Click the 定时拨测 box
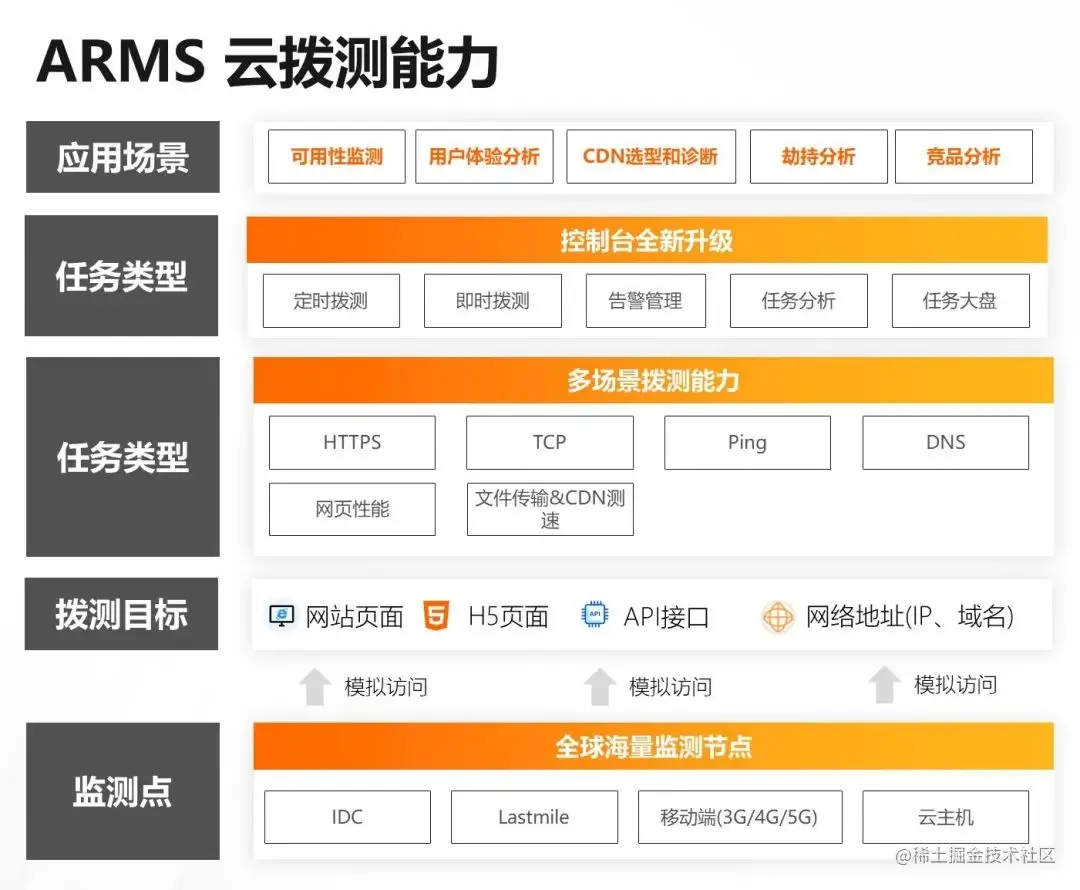This screenshot has height=890, width=1080. click(x=331, y=301)
